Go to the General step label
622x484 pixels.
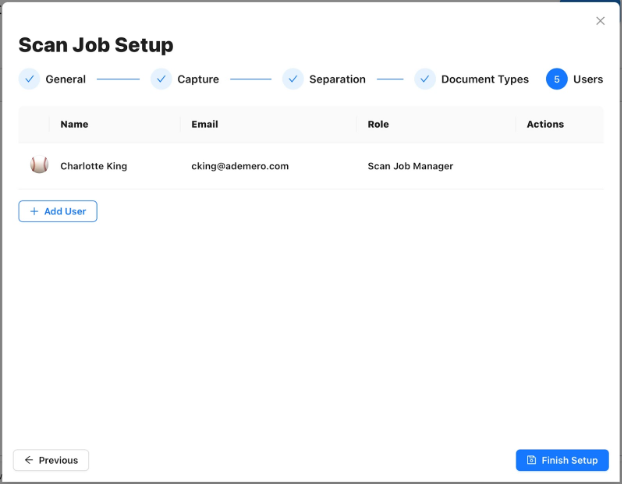pyautogui.click(x=65, y=79)
